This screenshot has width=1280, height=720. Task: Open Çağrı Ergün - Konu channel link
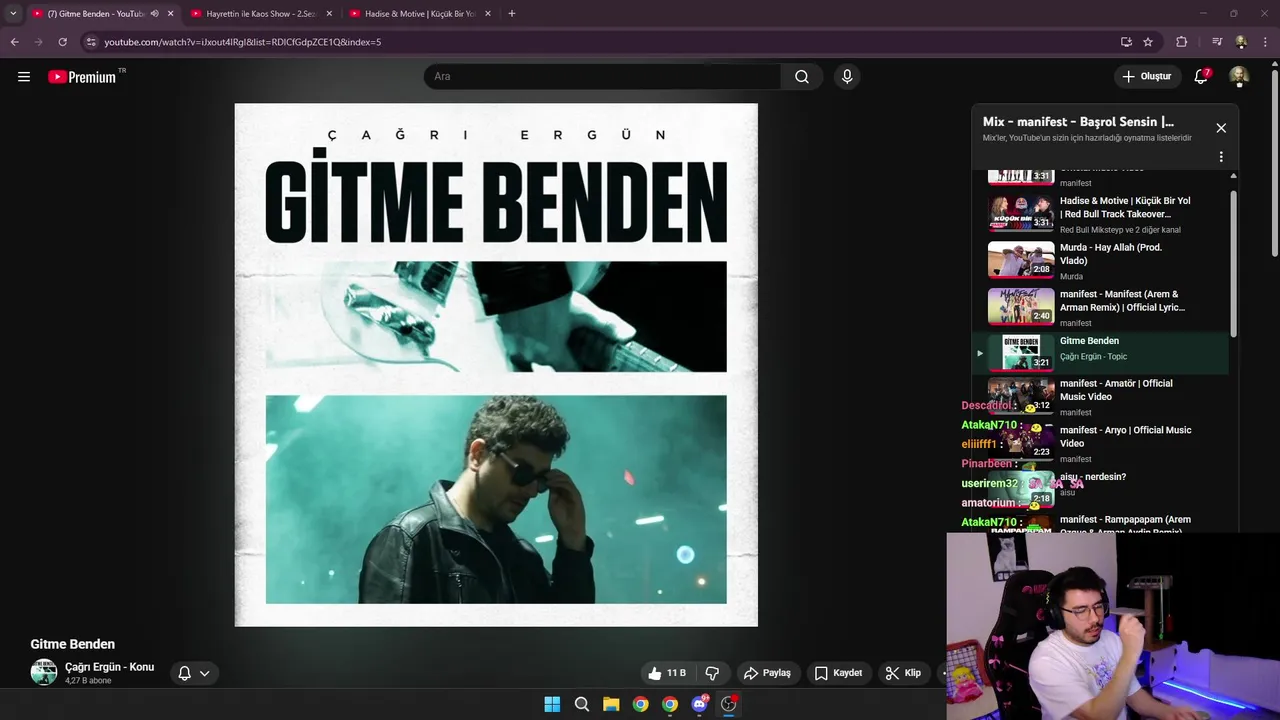coord(110,667)
